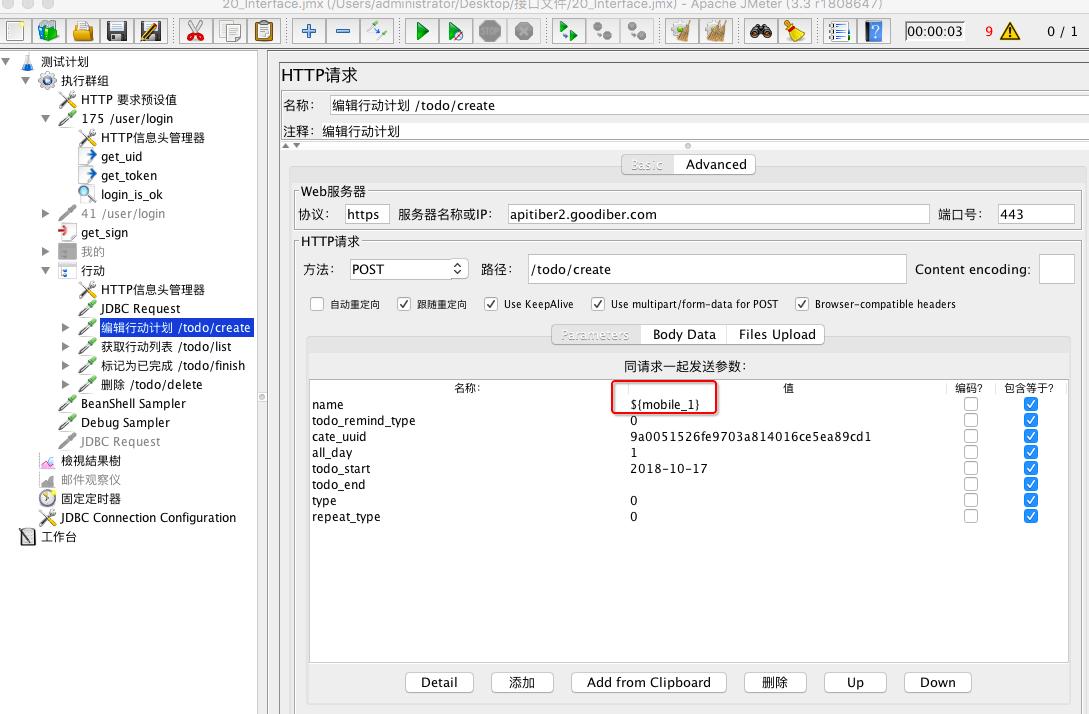
Task: Click the yellow warning triangle icon
Action: coord(1010,31)
